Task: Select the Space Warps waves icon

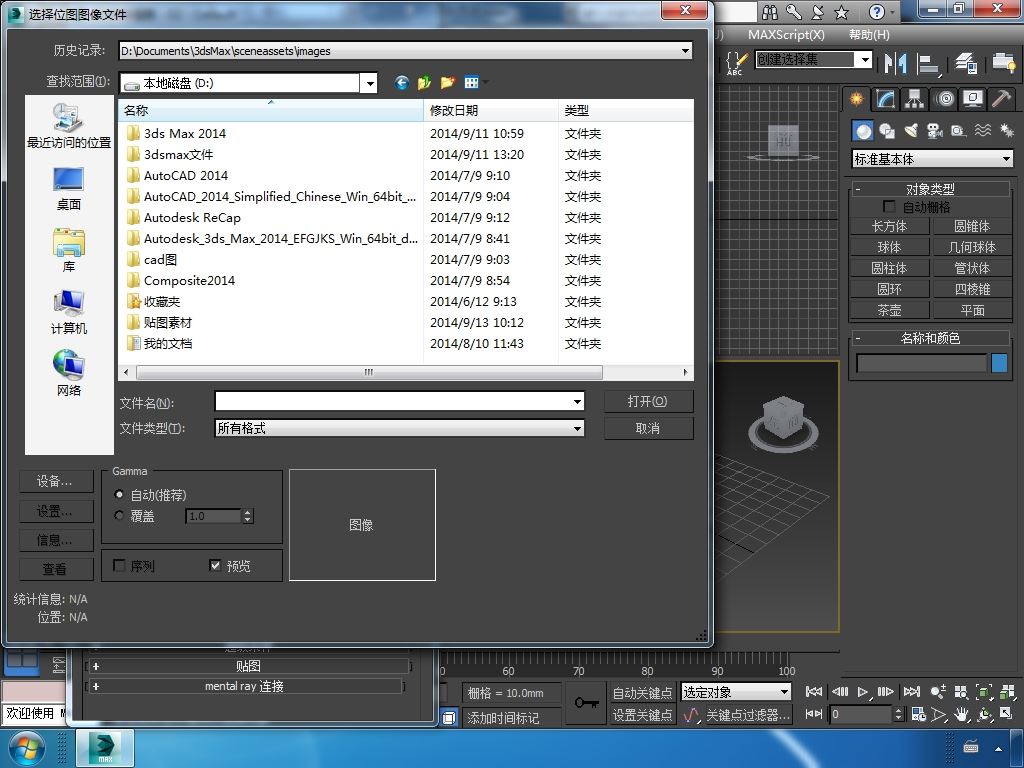Action: [x=983, y=131]
